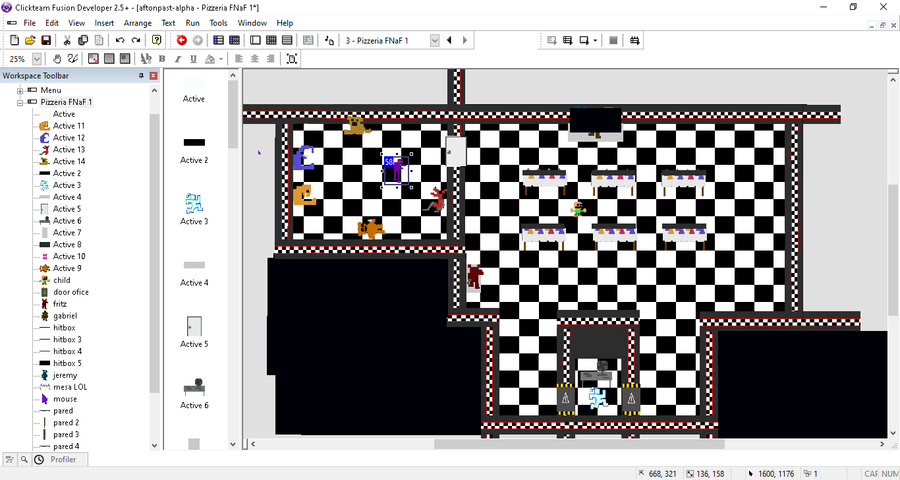Screen dimensions: 900x480
Task: Click the Stop square icon
Action: (613, 40)
